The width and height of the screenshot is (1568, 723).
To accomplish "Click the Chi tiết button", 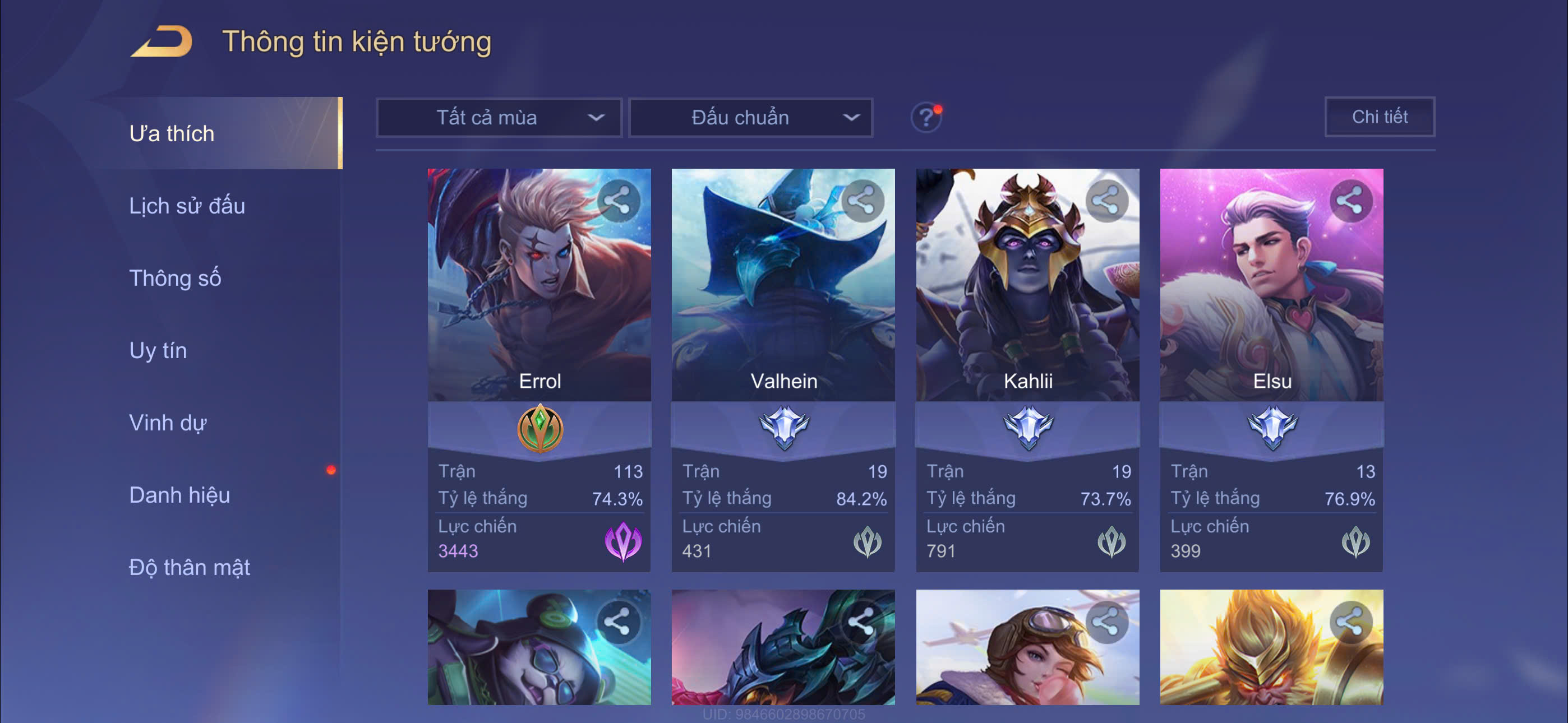I will pos(1378,116).
